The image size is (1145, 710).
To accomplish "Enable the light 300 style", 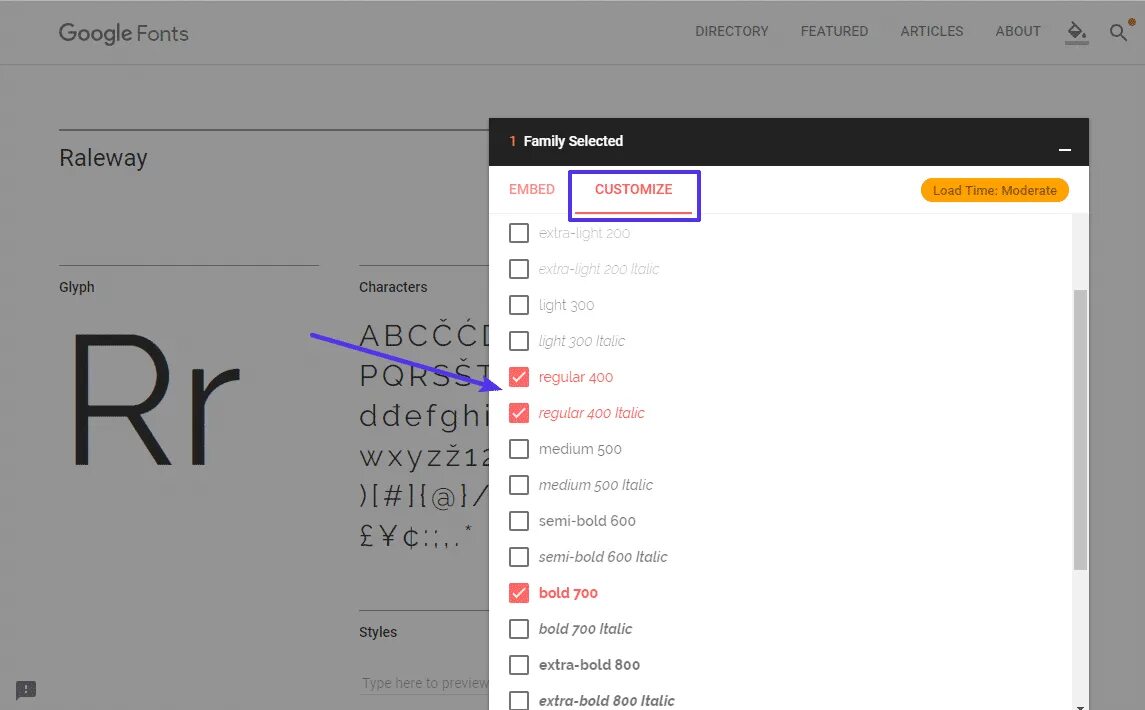I will [518, 305].
